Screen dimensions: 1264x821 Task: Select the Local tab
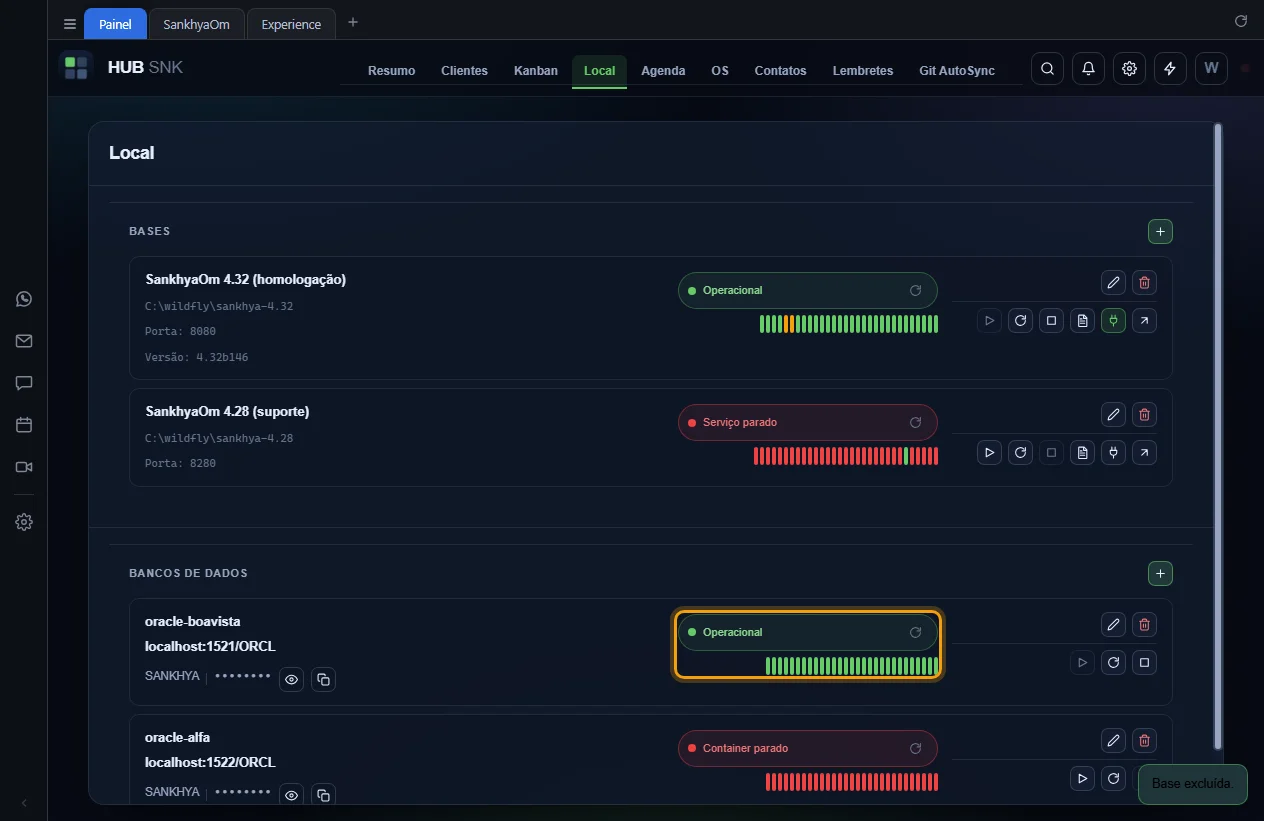[x=600, y=71]
